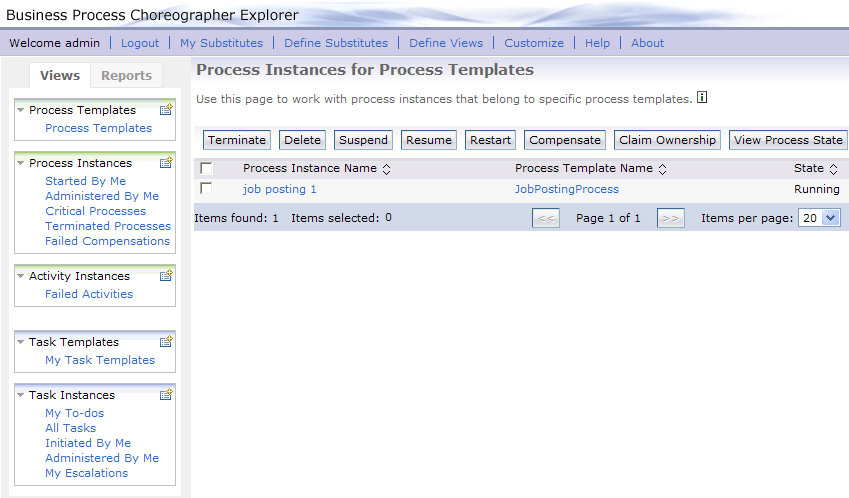Click the Delete button
Screen dimensions: 849x498
click(x=302, y=140)
